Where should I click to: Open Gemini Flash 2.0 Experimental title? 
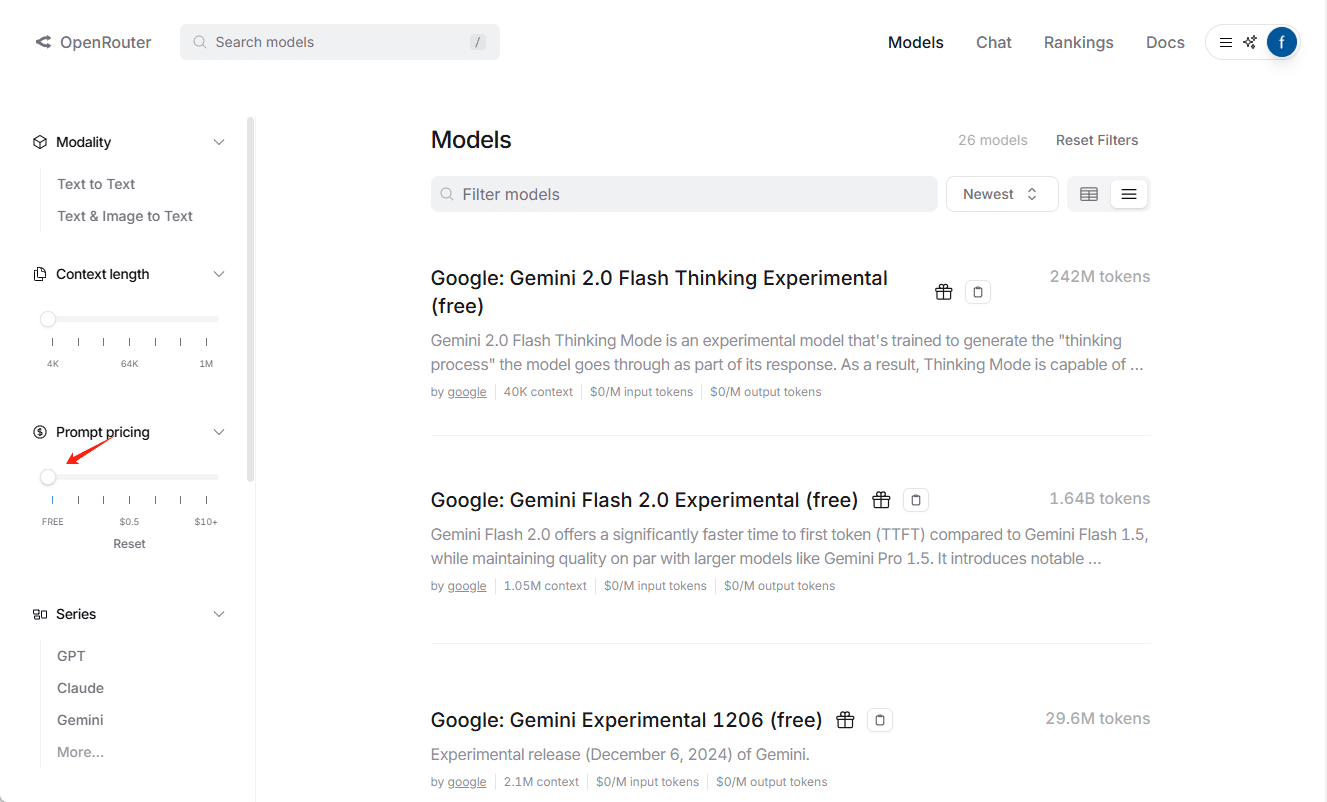pos(644,500)
